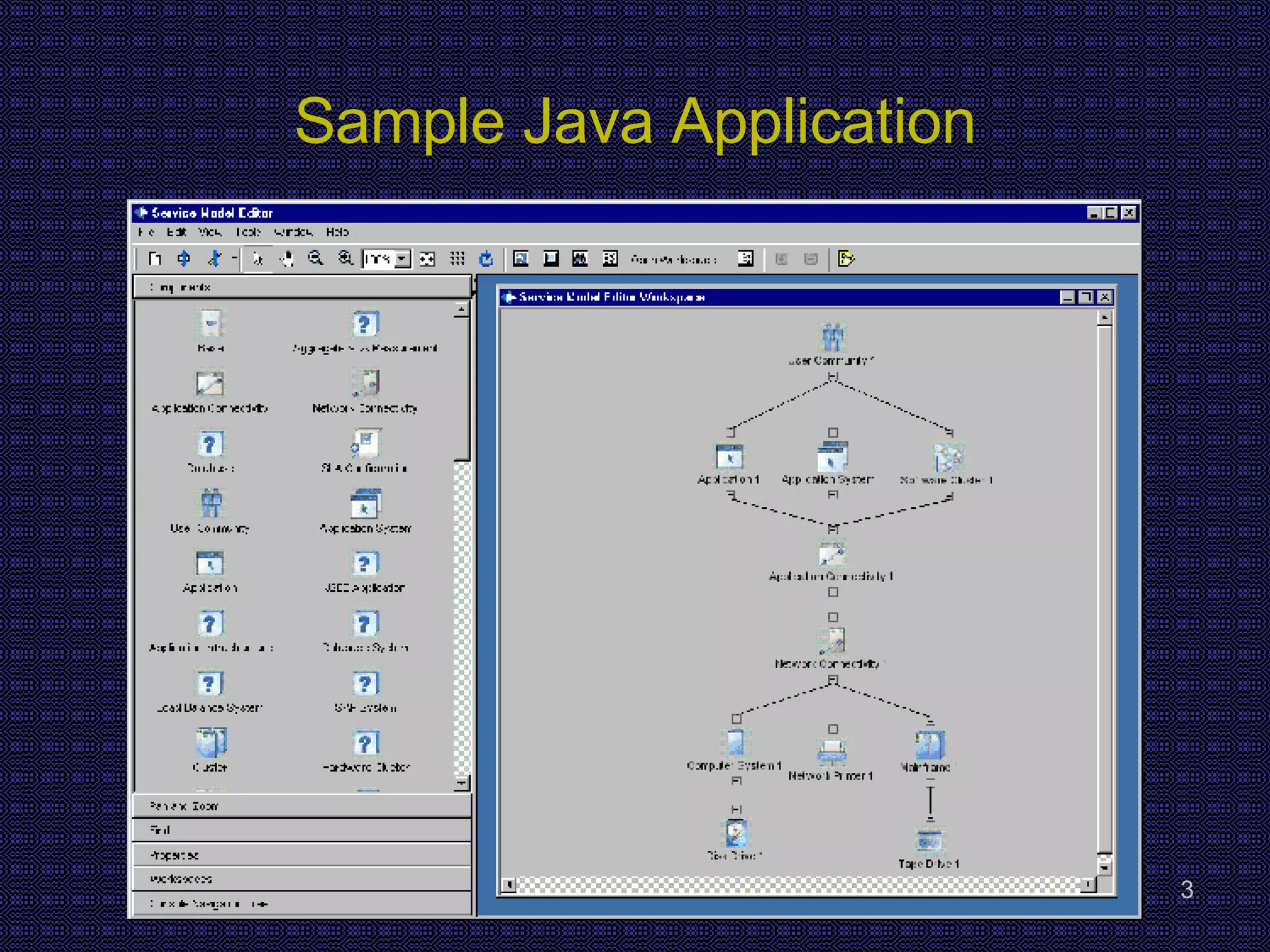Click the new document toolbar icon
The height and width of the screenshot is (952, 1270).
(155, 258)
